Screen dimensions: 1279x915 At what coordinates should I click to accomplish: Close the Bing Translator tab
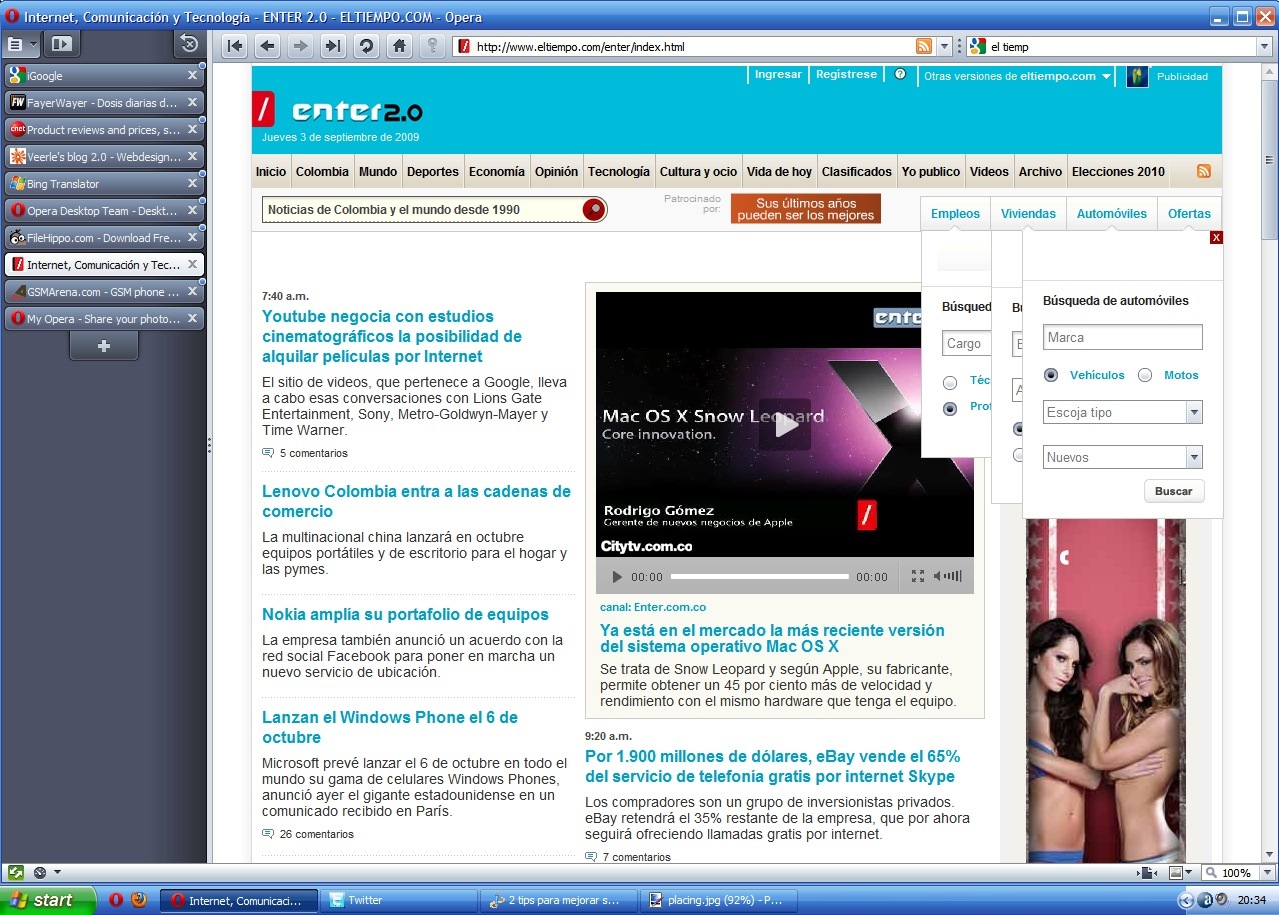click(192, 184)
